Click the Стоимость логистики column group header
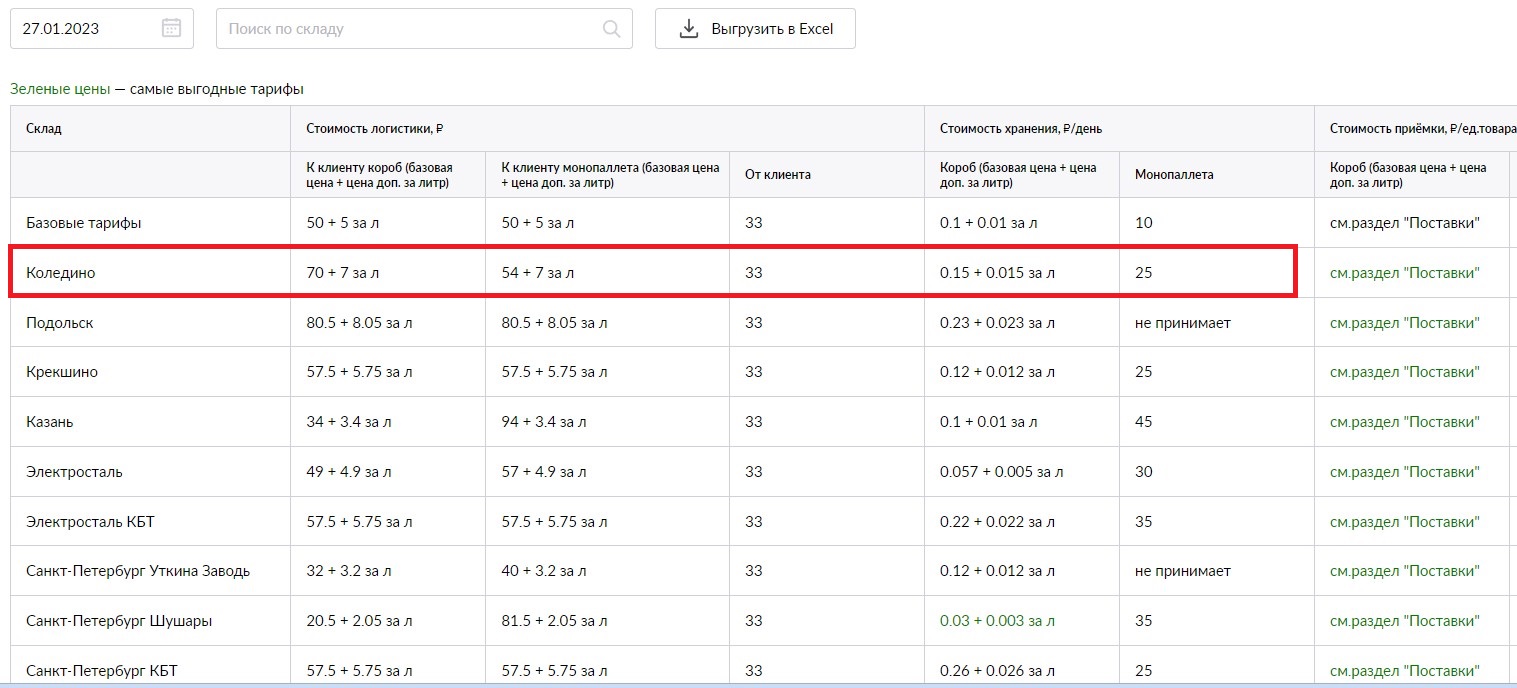This screenshot has width=1517, height=688. [374, 129]
